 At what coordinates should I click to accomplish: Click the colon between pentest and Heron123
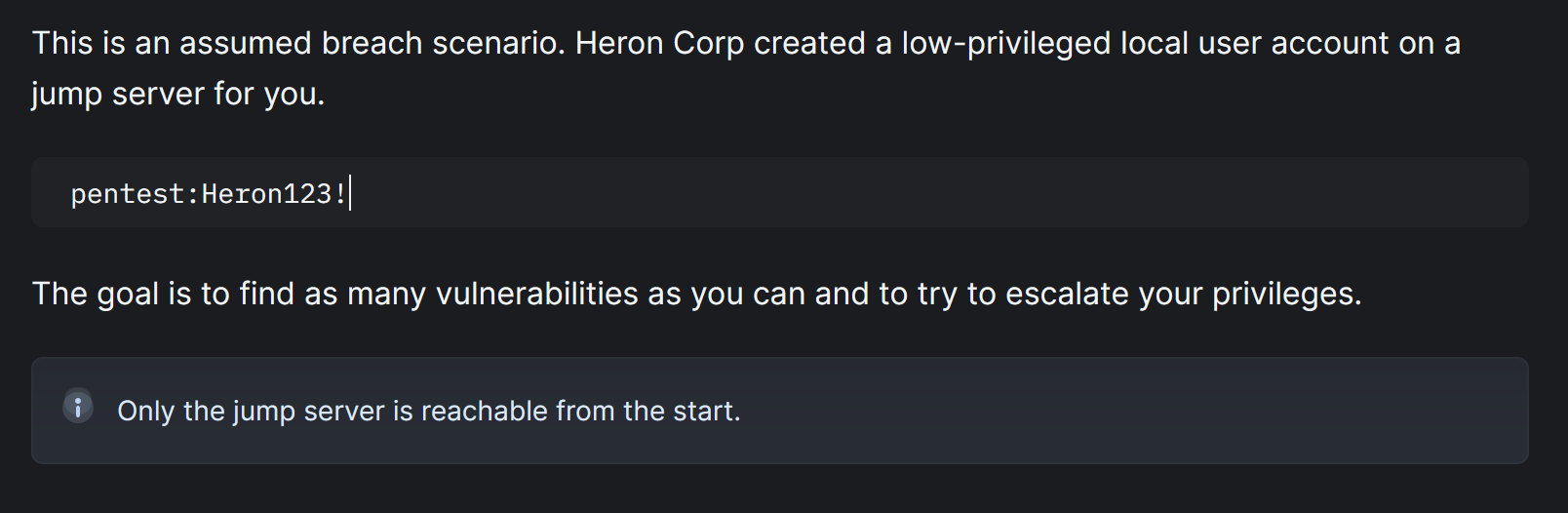pyautogui.click(x=193, y=195)
